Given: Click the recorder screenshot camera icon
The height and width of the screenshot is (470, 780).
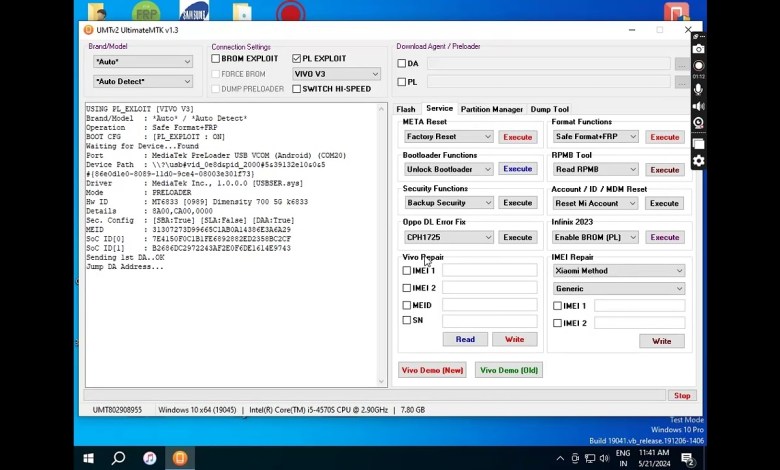Looking at the screenshot, I should (698, 49).
